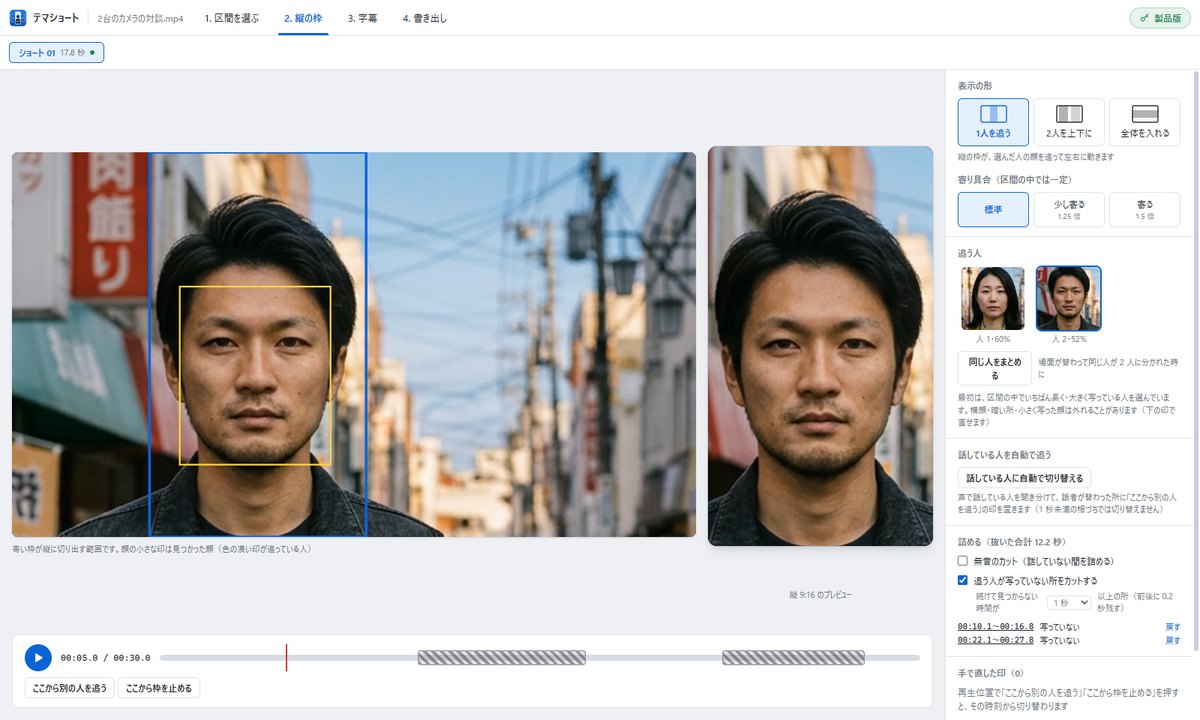Click the ここから別の人を追う button

click(69, 688)
